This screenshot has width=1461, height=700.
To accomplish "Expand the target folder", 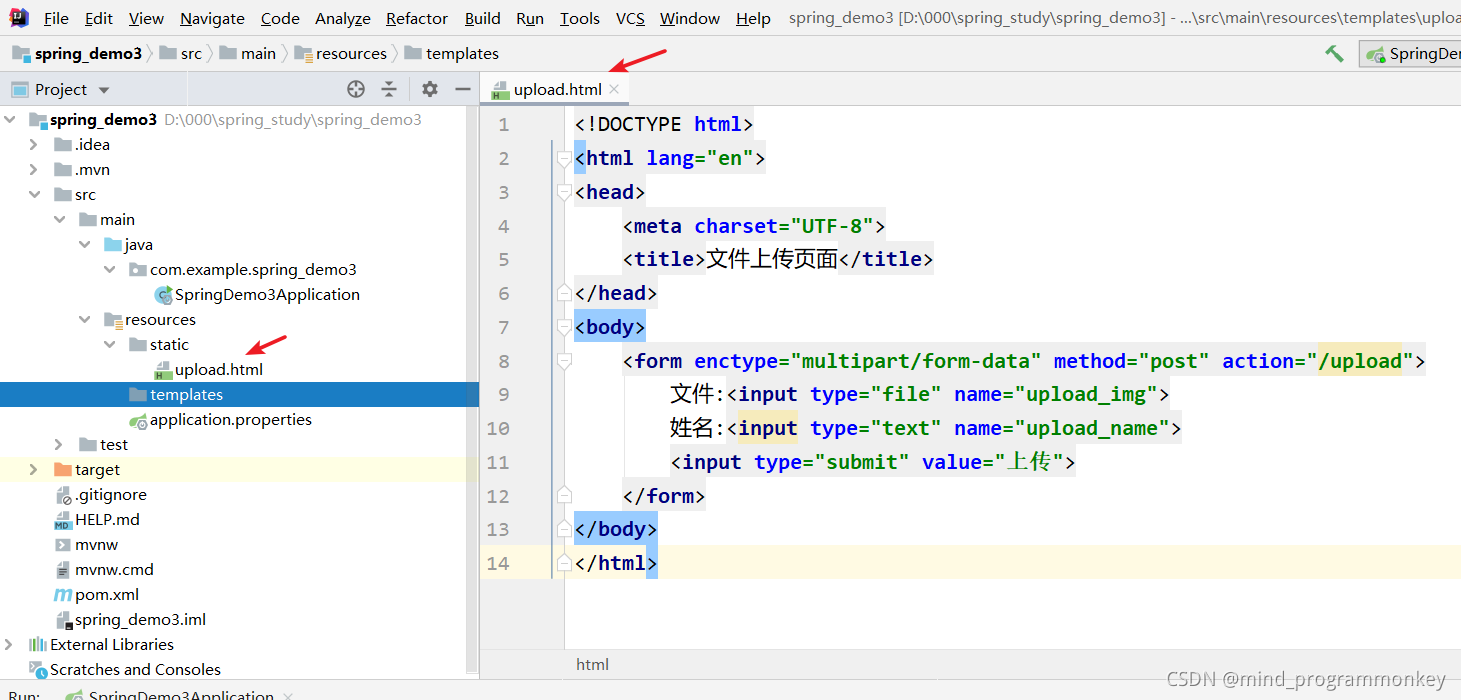I will 35,469.
